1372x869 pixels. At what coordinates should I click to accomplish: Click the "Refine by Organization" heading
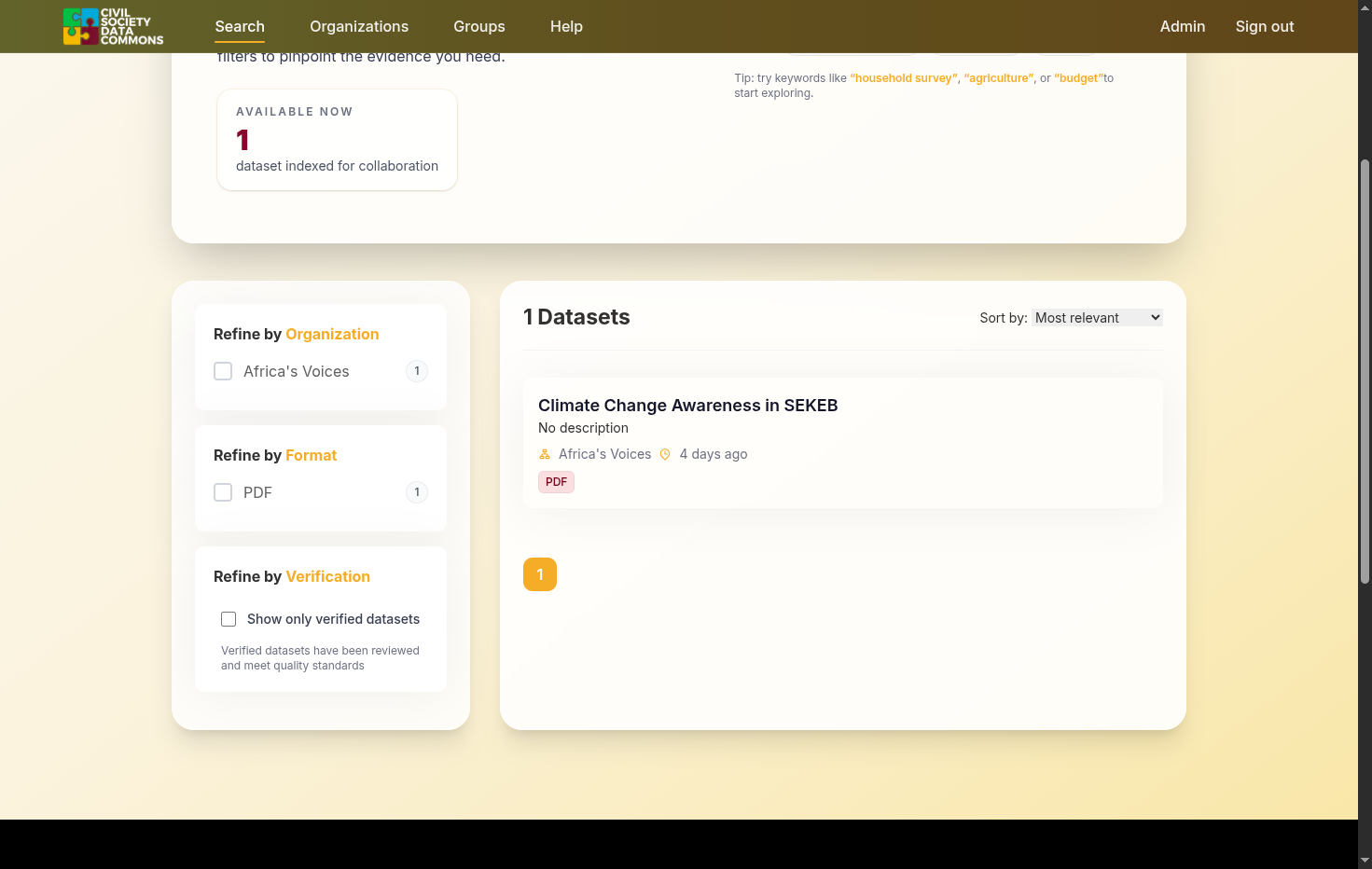(297, 334)
